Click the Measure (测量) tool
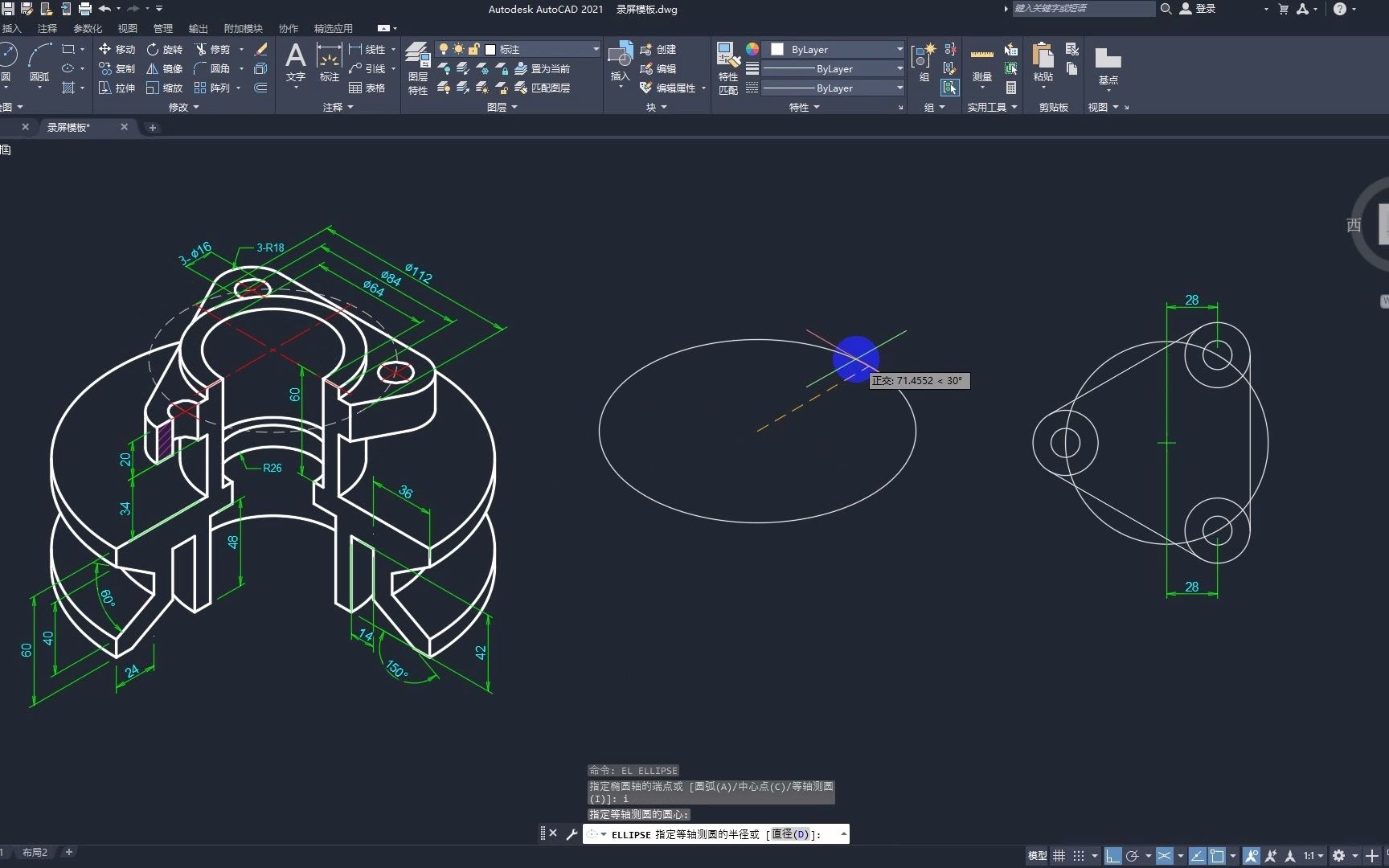This screenshot has height=868, width=1389. tap(982, 64)
